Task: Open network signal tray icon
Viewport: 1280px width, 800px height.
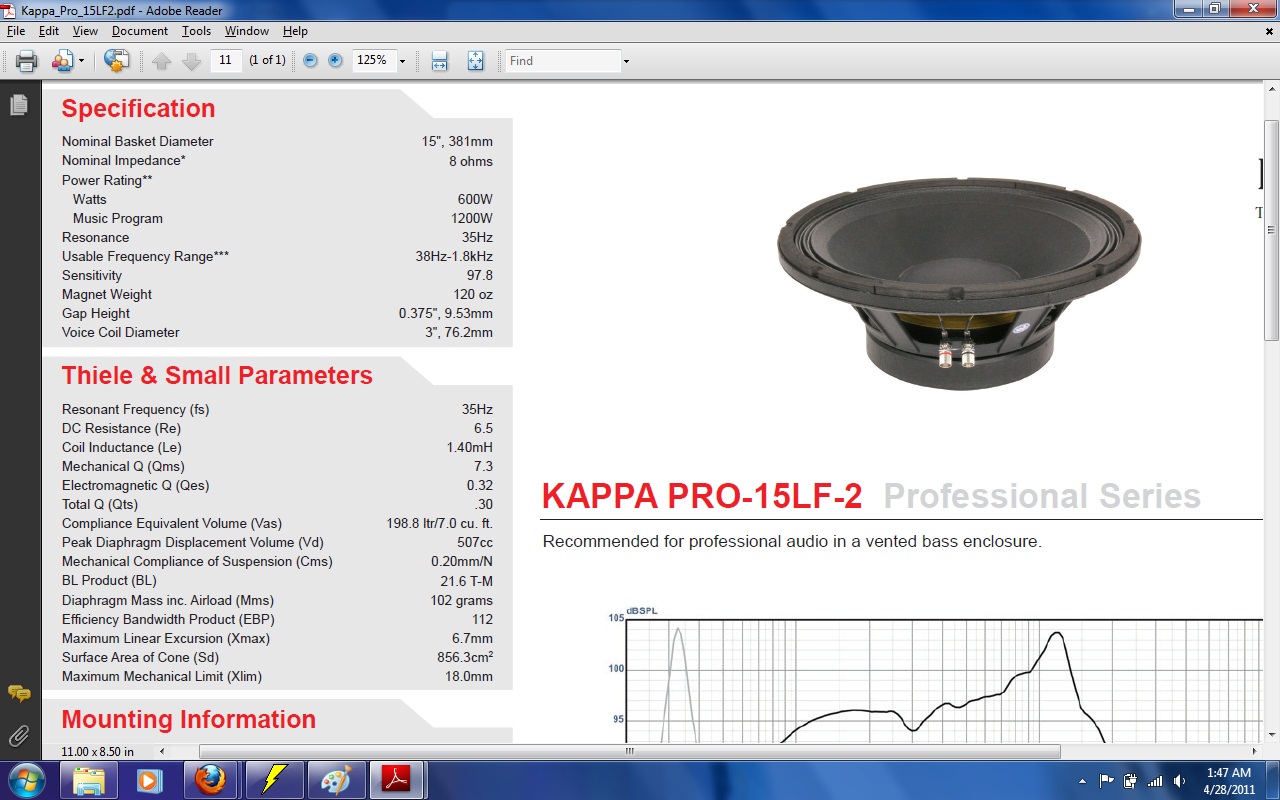Action: pos(1155,781)
